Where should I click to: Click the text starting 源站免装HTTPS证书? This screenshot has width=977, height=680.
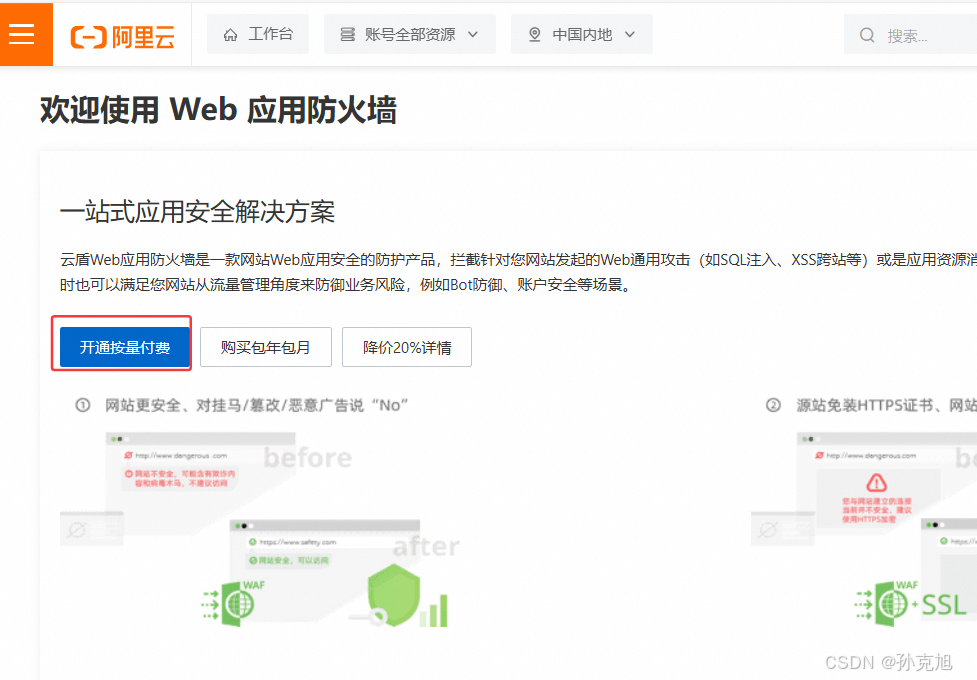[x=886, y=406]
